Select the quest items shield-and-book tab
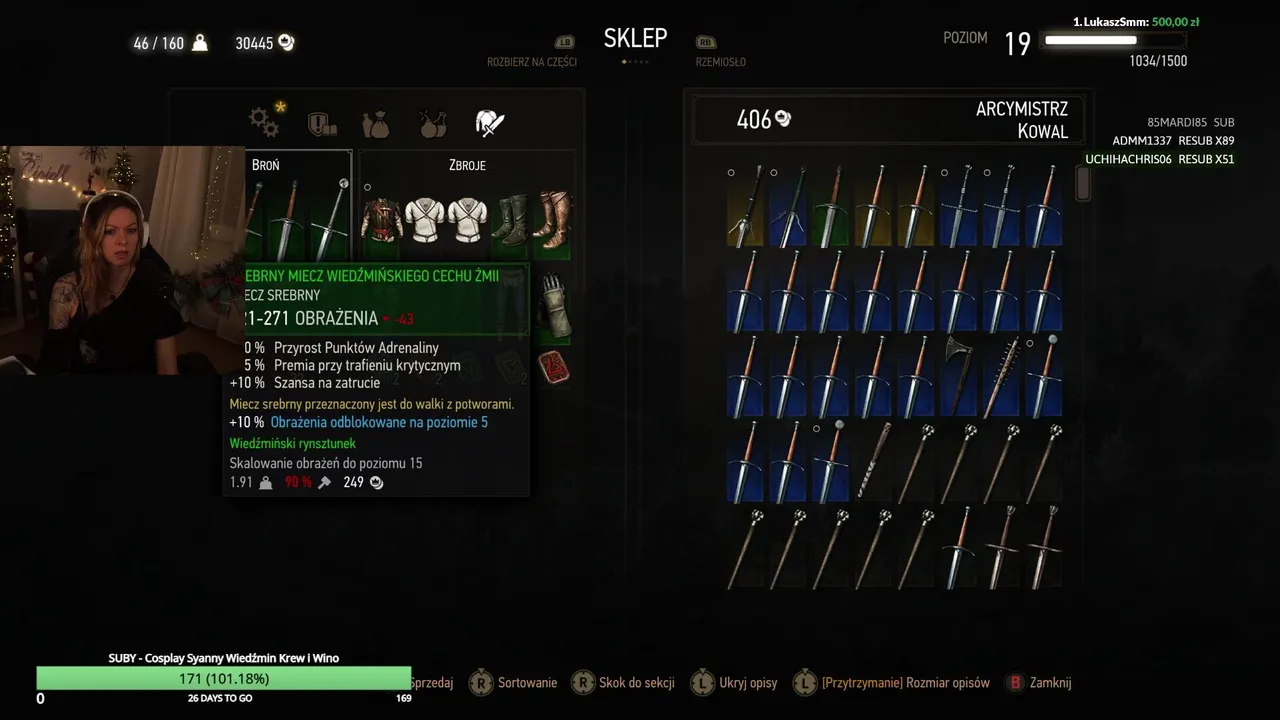This screenshot has width=1280, height=720. (x=321, y=123)
